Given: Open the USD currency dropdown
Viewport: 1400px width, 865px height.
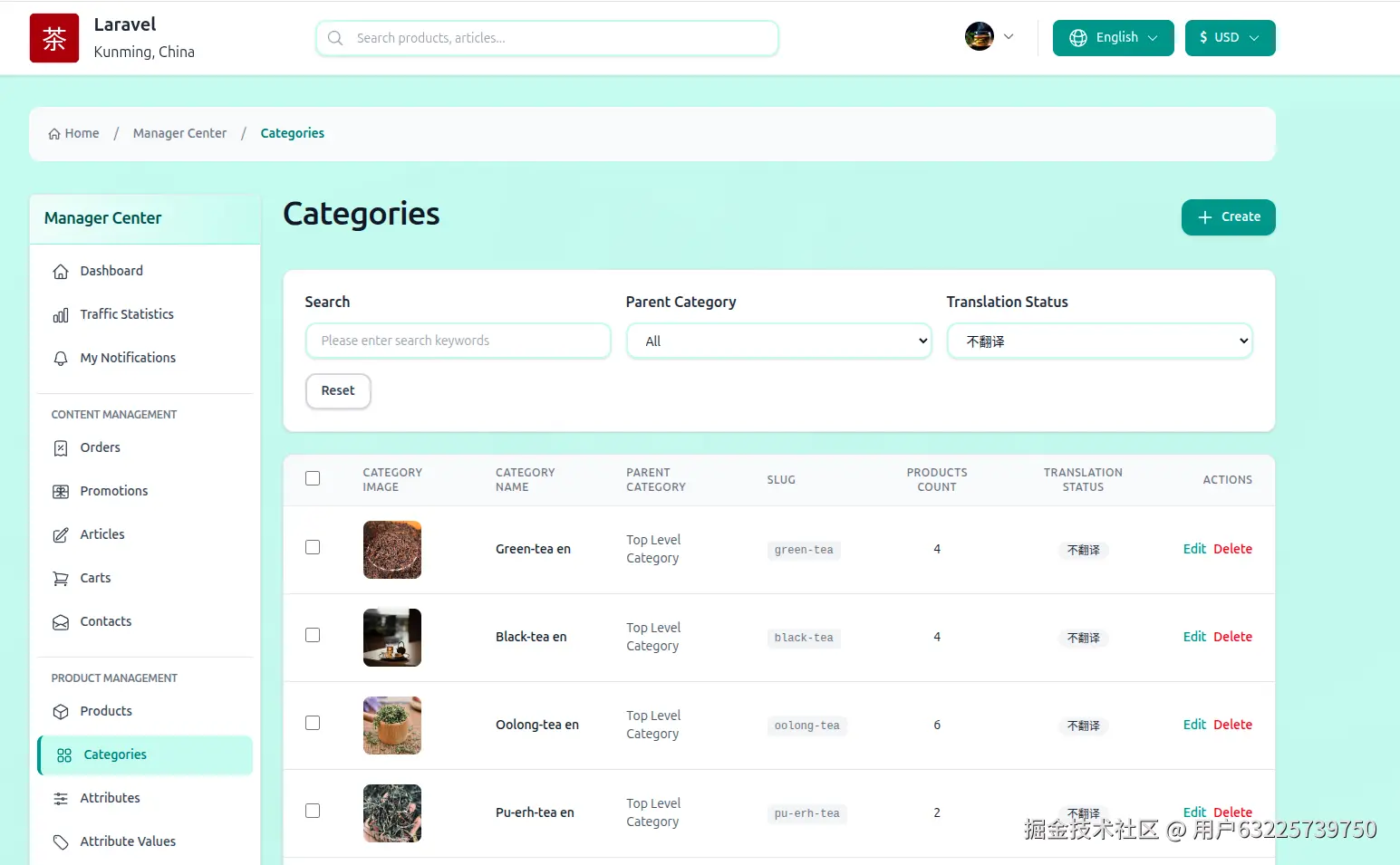Looking at the screenshot, I should pos(1230,38).
